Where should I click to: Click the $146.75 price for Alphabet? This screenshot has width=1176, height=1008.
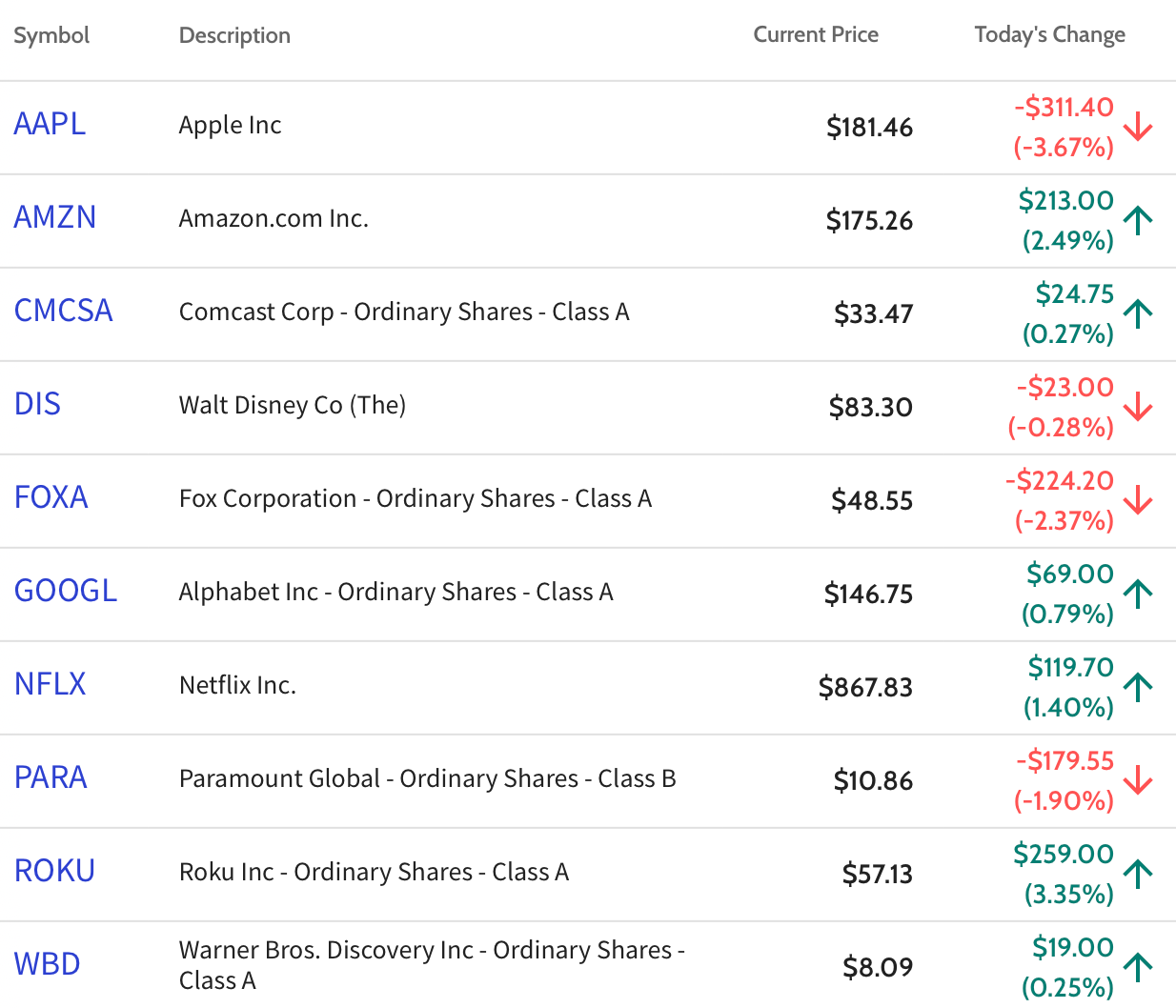click(868, 595)
